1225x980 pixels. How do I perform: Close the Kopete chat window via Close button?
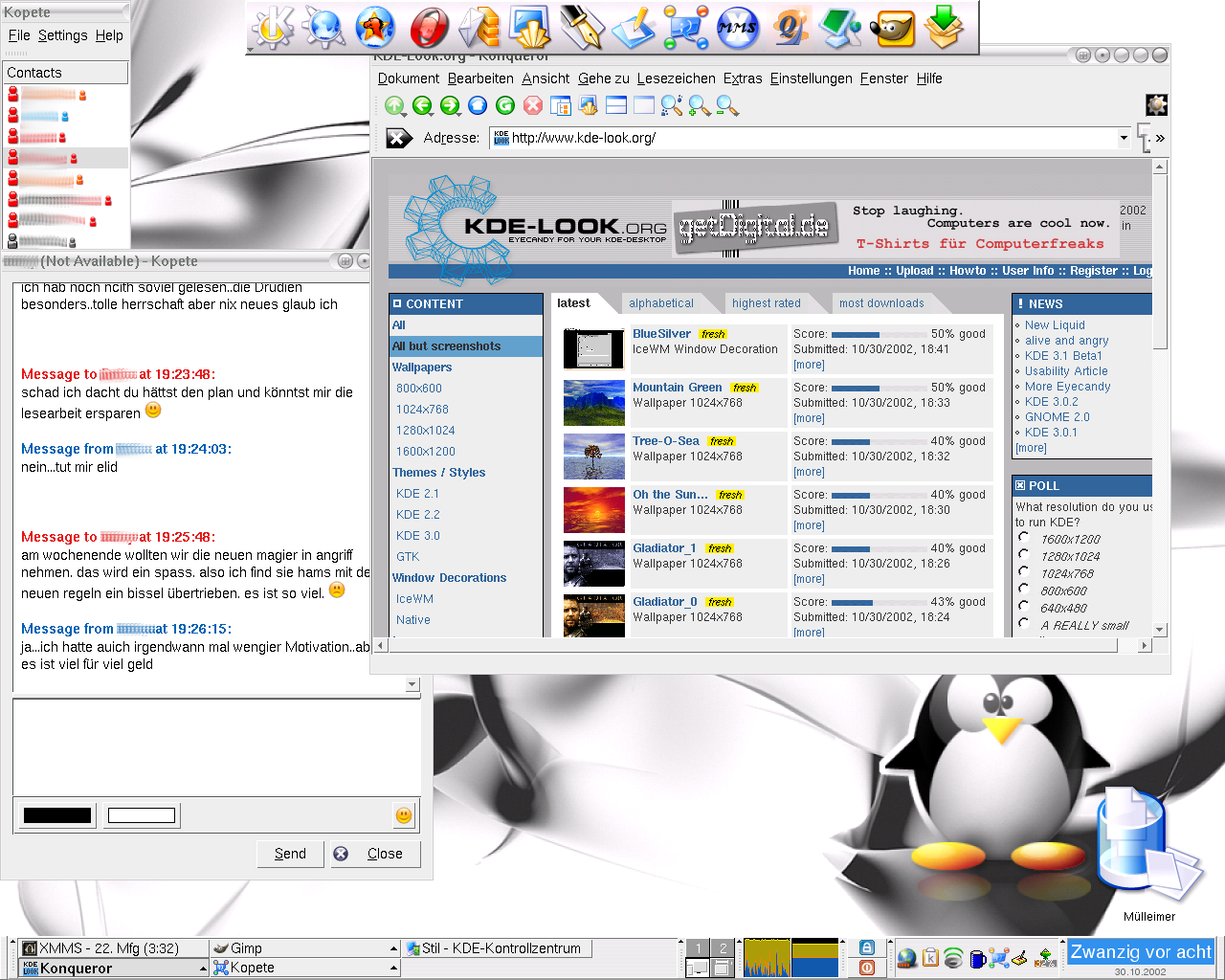374,854
